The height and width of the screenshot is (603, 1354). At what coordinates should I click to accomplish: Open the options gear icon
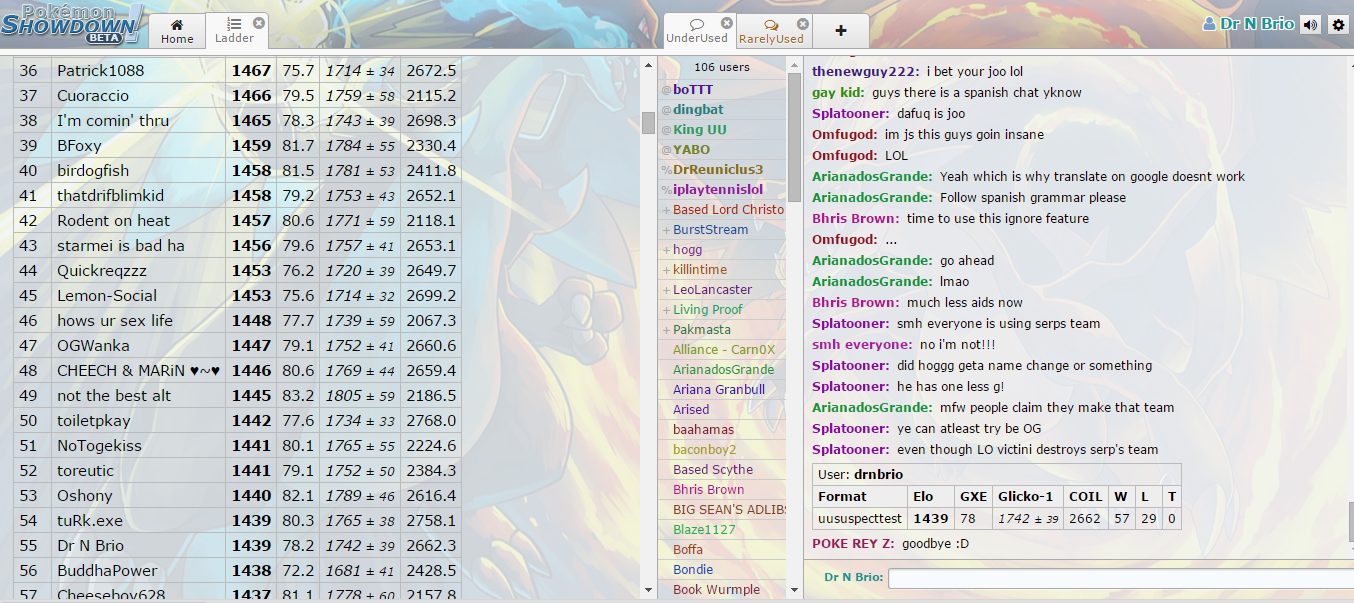pos(1338,25)
